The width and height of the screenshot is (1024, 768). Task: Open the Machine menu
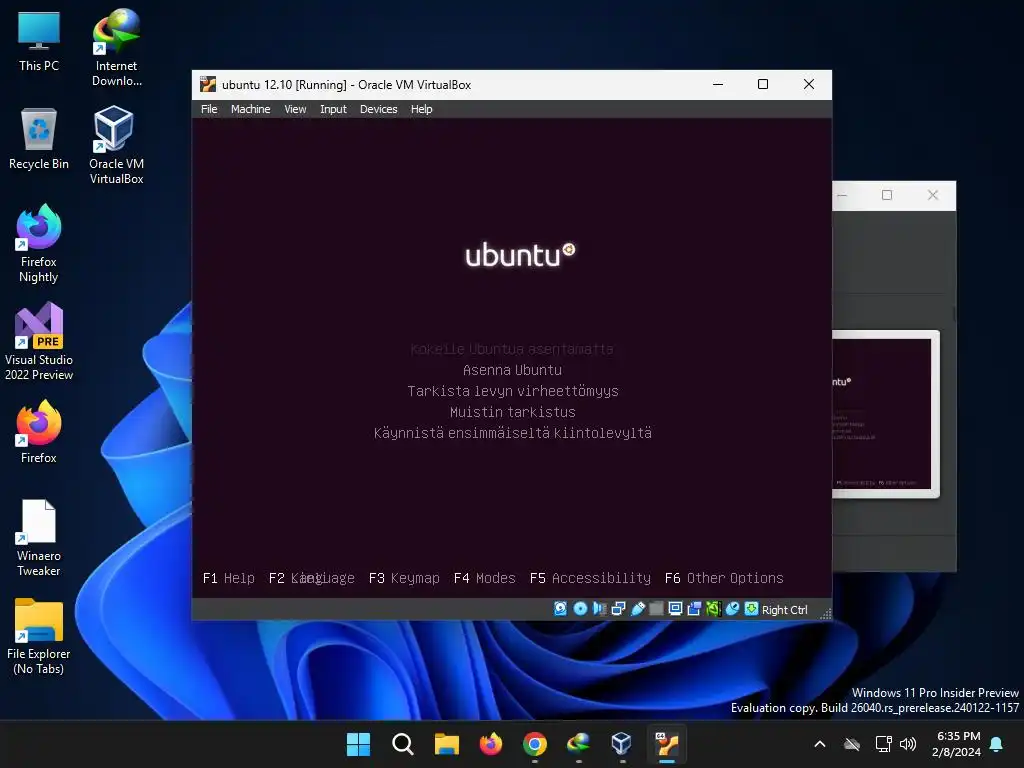250,109
